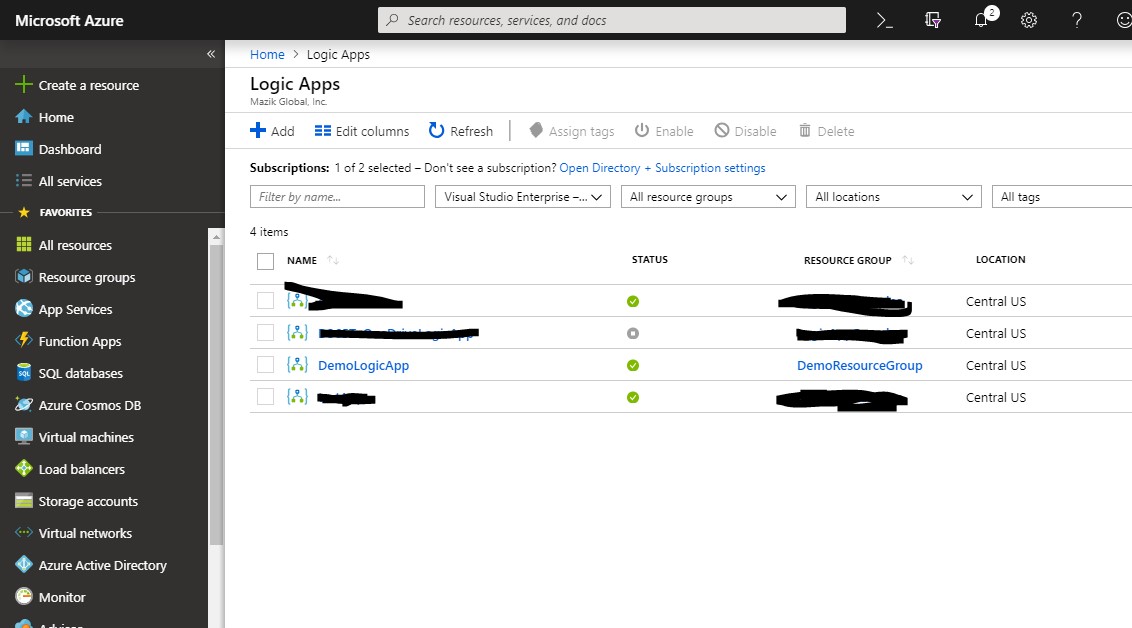Open Dashboard from the sidebar
Screen dimensions: 1132x628
[67, 149]
